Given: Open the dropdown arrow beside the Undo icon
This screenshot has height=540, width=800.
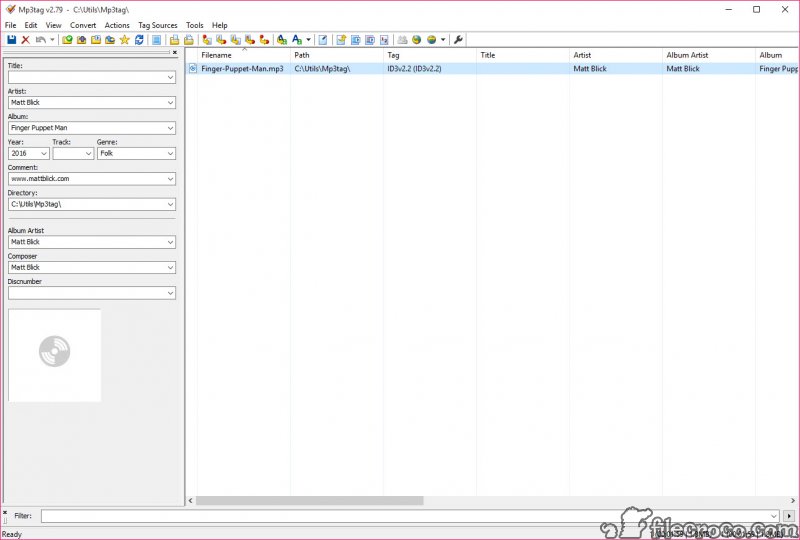Looking at the screenshot, I should pos(52,39).
